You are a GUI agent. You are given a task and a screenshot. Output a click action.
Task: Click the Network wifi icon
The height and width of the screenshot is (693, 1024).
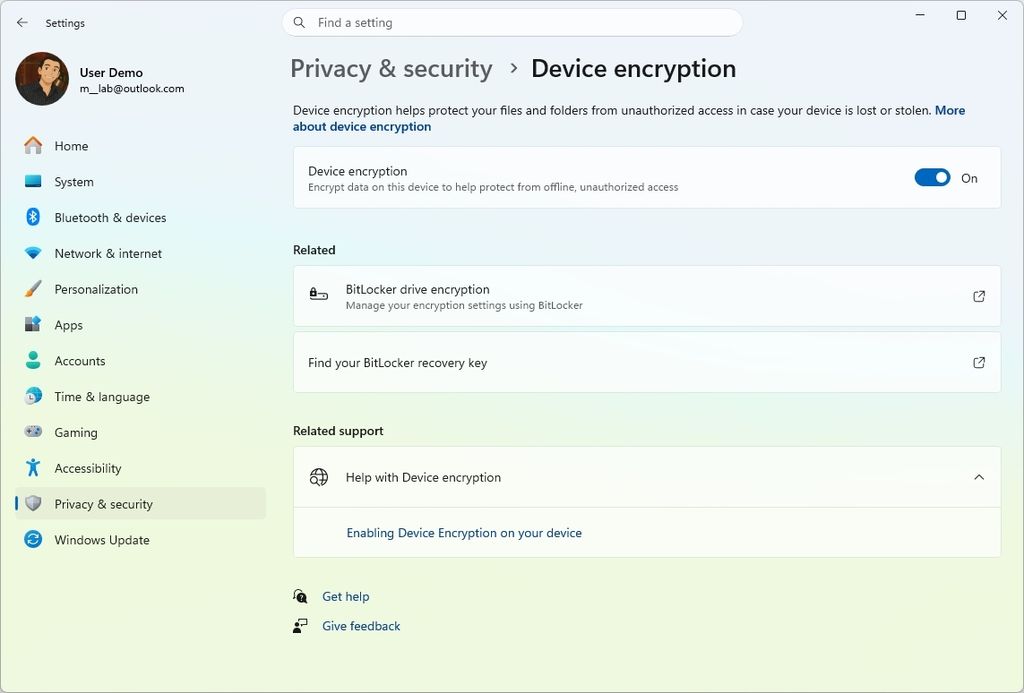click(33, 253)
